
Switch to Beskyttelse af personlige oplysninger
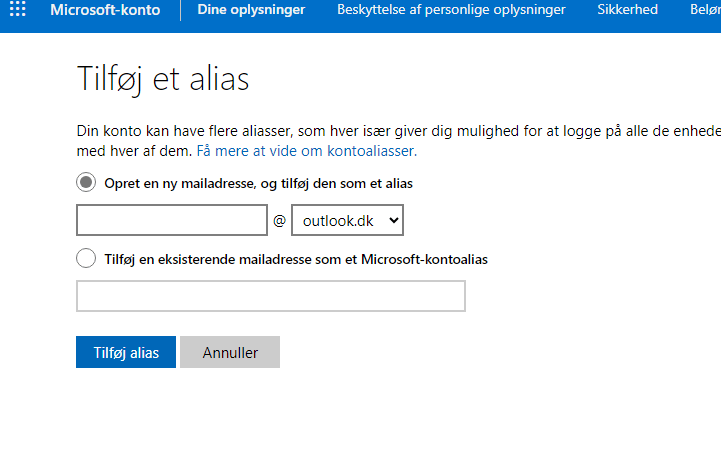(x=451, y=10)
